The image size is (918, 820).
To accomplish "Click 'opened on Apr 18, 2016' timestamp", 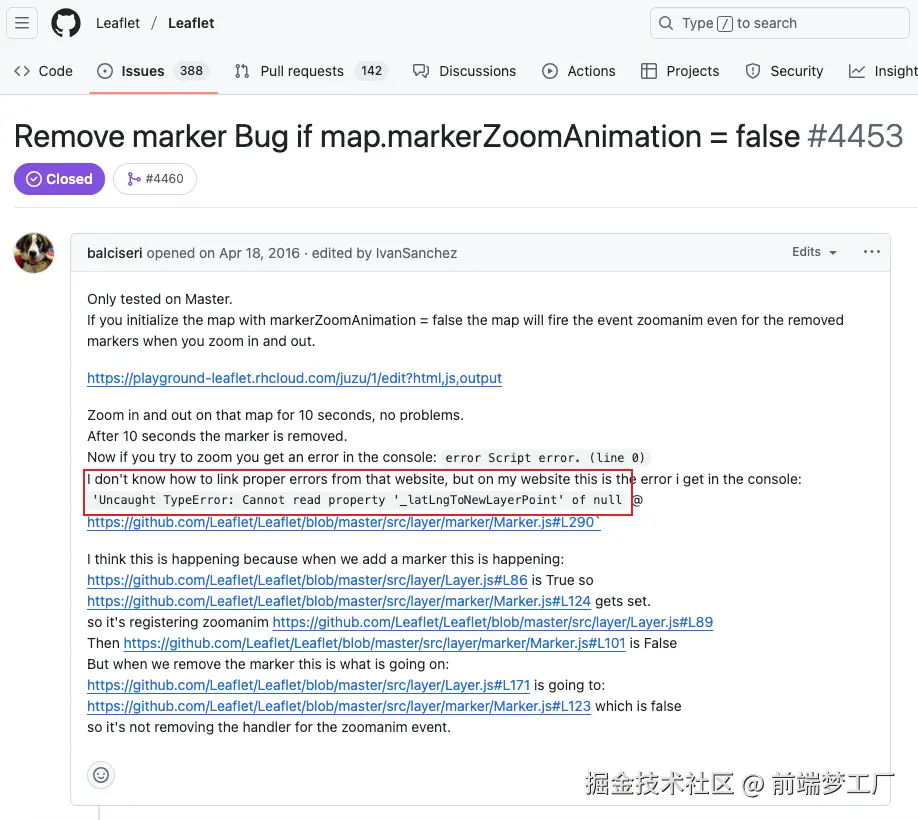I will pos(223,253).
